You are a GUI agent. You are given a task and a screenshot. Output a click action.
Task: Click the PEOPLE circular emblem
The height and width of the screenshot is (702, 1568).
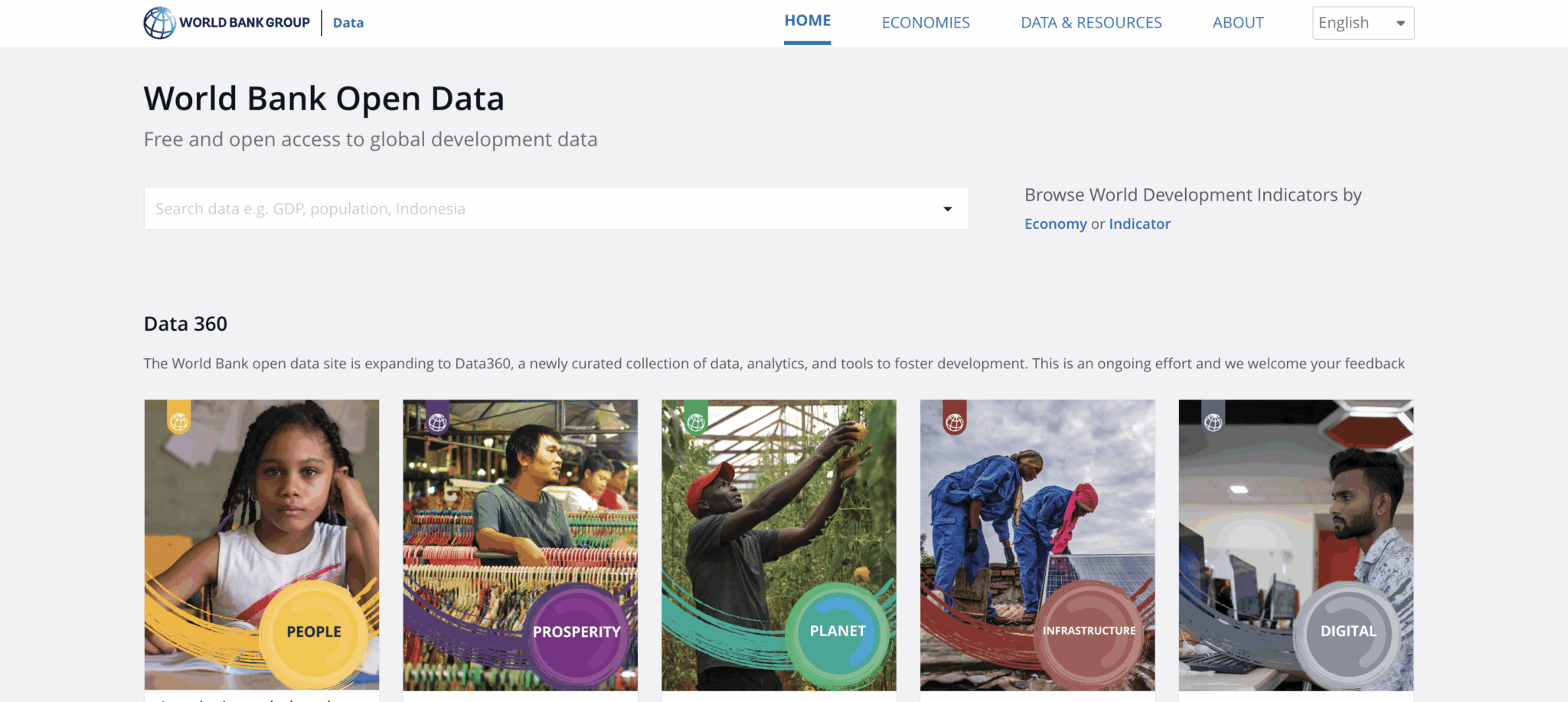[315, 632]
